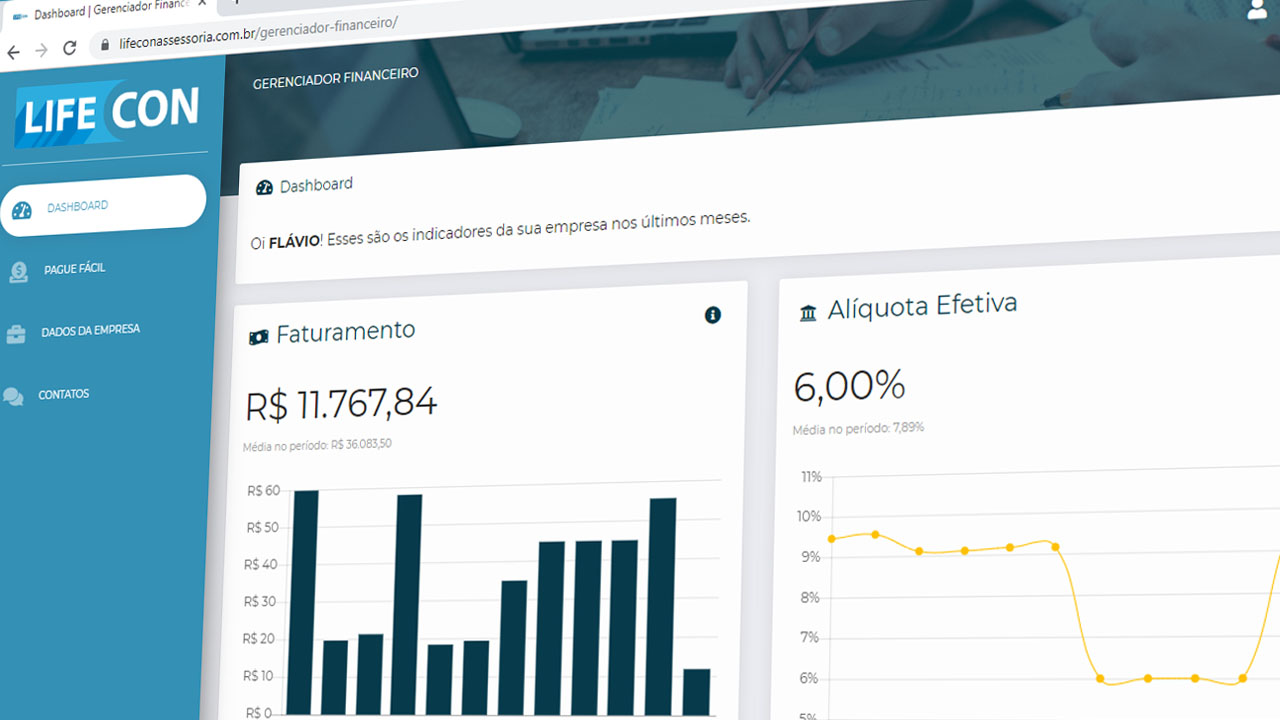Click the money icon beside the Faturamento title

pos(258,337)
